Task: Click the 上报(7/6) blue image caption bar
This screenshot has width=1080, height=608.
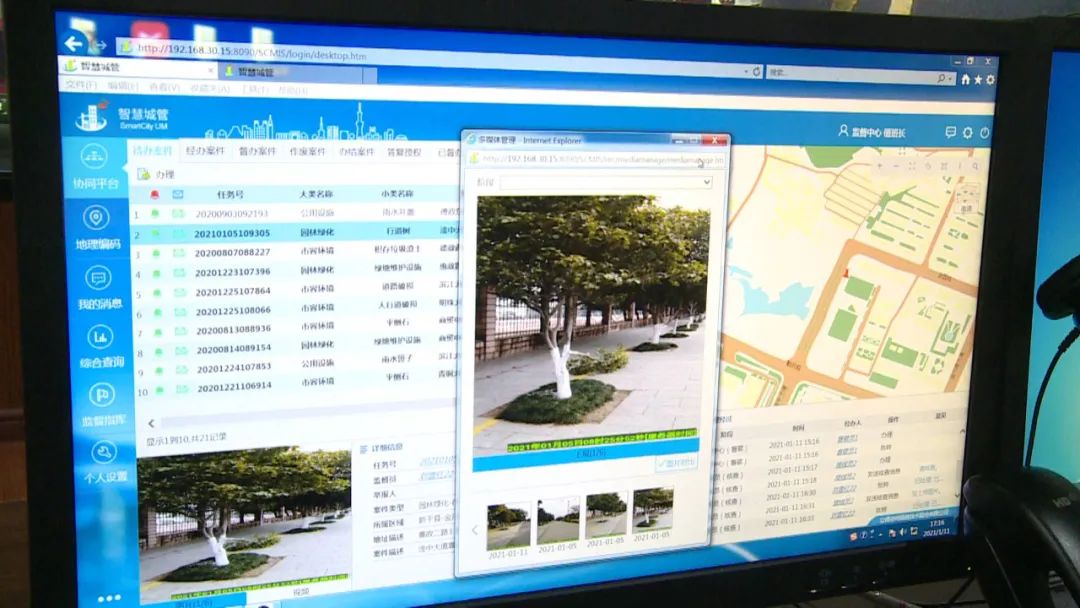Action: click(x=585, y=456)
